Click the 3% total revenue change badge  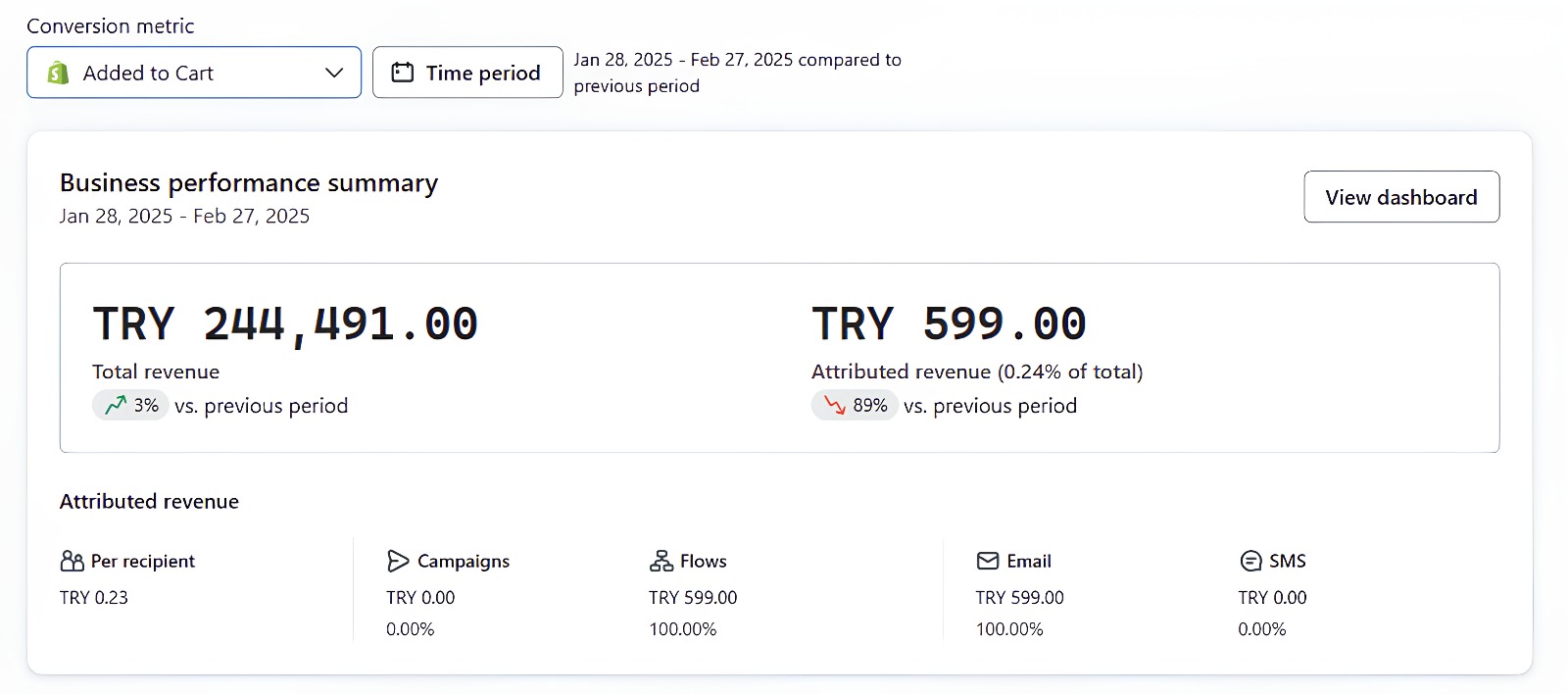130,405
